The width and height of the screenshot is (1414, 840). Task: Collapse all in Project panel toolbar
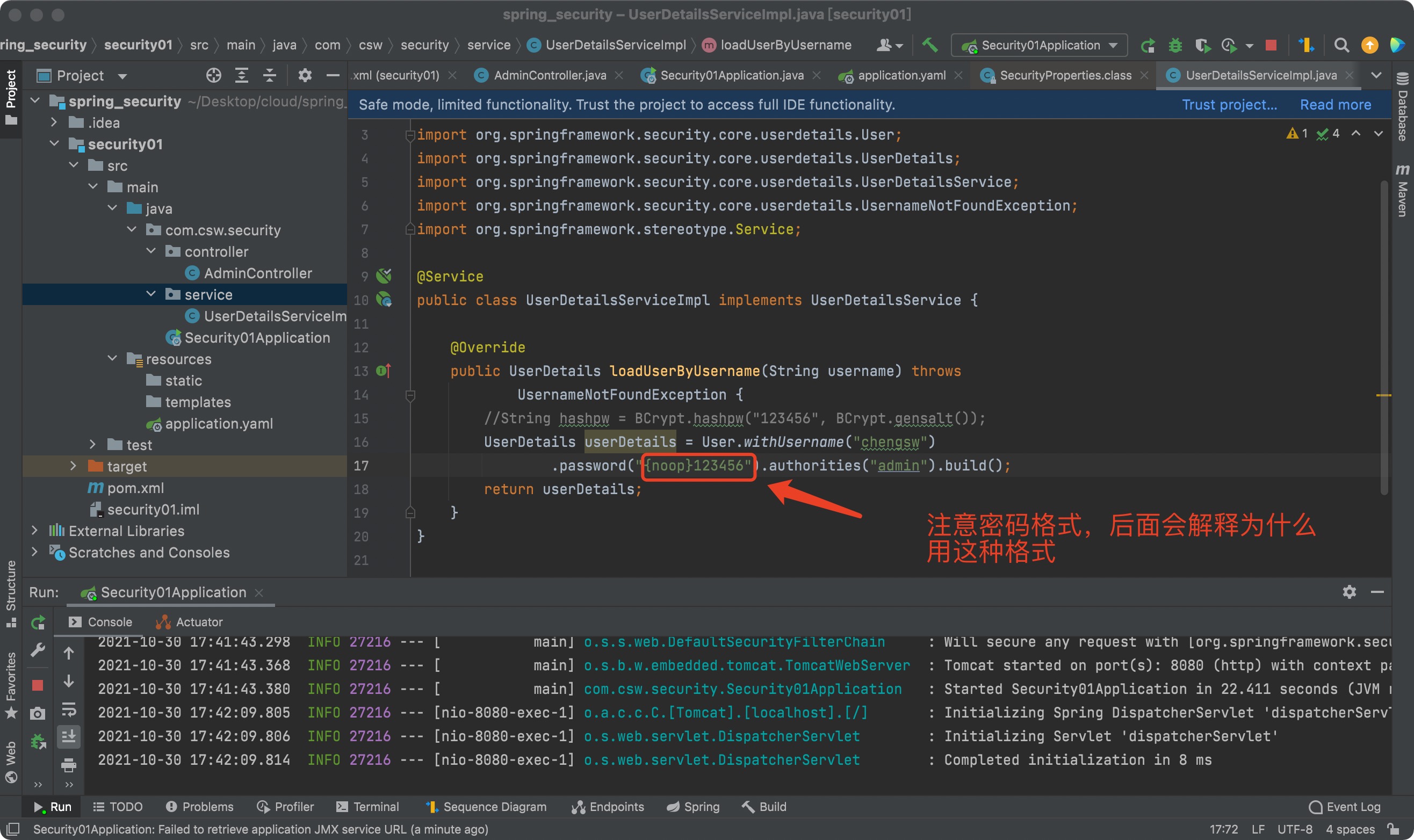coord(270,75)
